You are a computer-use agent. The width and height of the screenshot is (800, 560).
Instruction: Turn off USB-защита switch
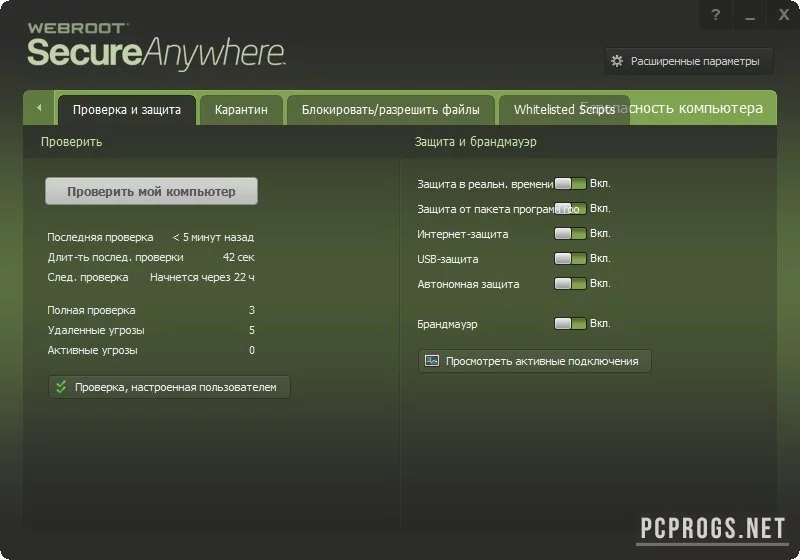tap(570, 259)
